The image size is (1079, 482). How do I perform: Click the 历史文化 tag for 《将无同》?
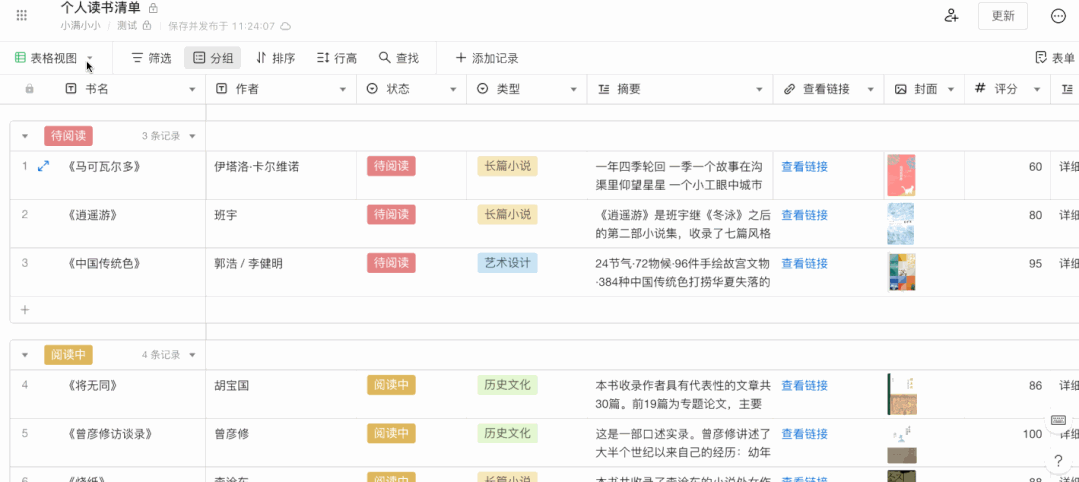pos(507,385)
